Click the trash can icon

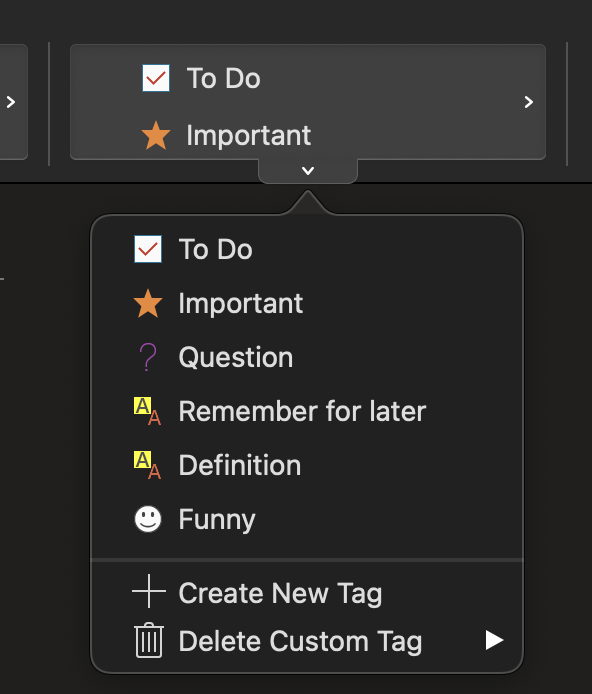[x=149, y=640]
